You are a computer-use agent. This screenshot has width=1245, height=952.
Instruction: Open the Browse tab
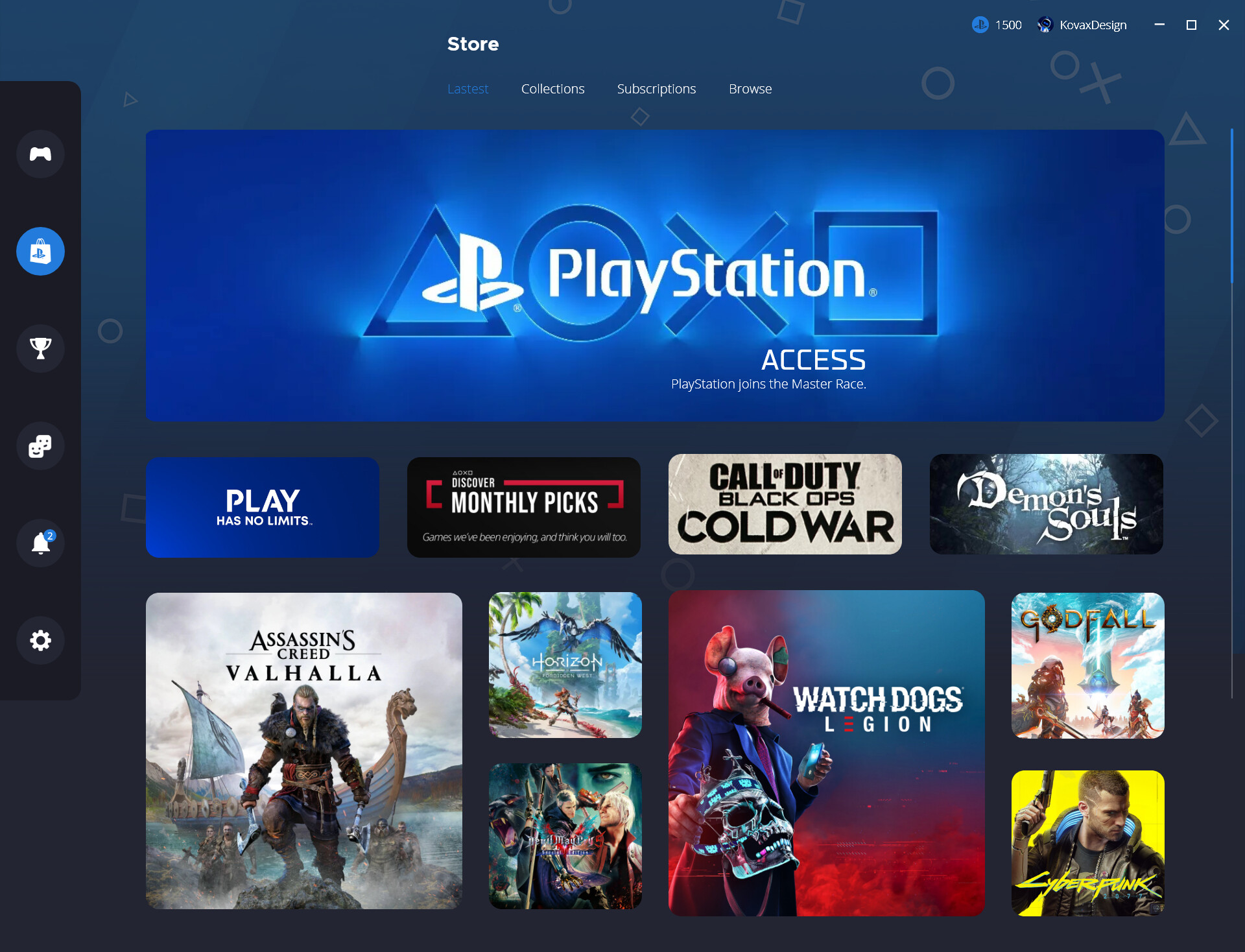750,89
